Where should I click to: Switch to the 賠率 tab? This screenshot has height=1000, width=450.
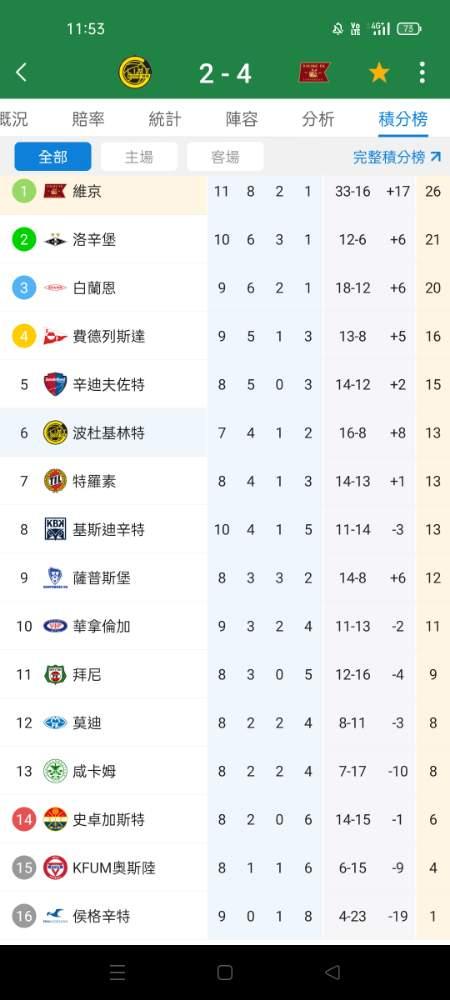tap(88, 119)
